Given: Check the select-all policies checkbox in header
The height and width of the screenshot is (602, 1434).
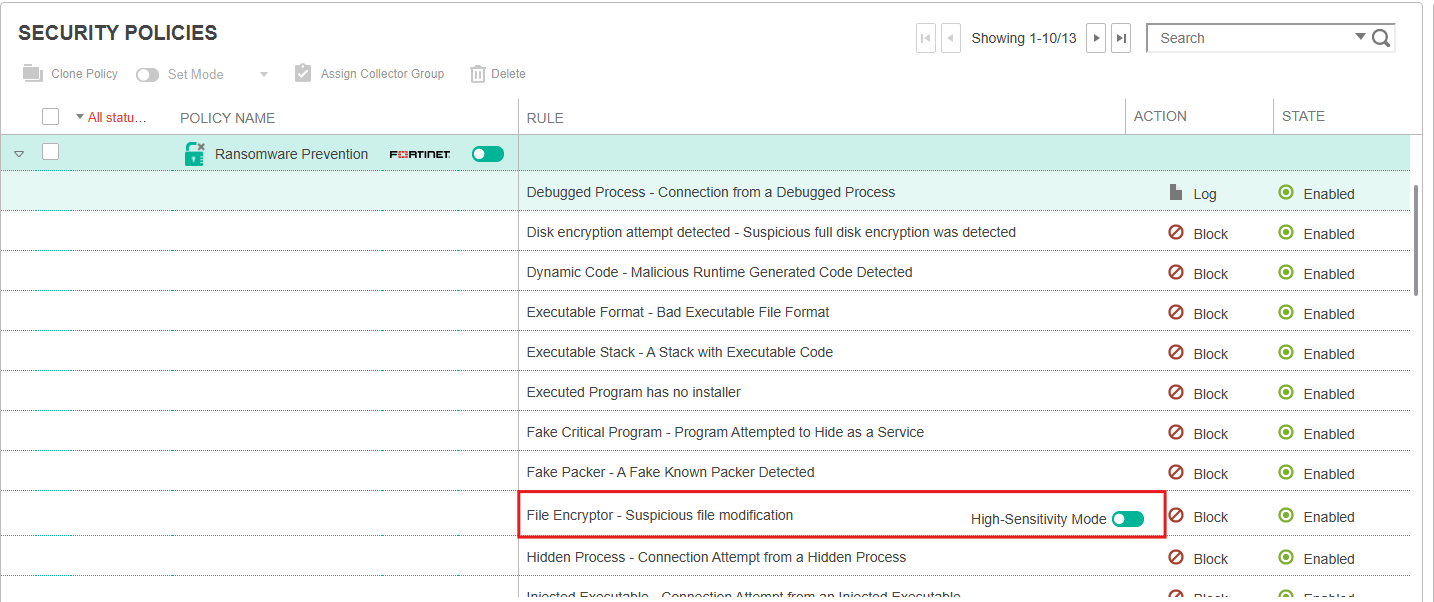Looking at the screenshot, I should click(50, 117).
